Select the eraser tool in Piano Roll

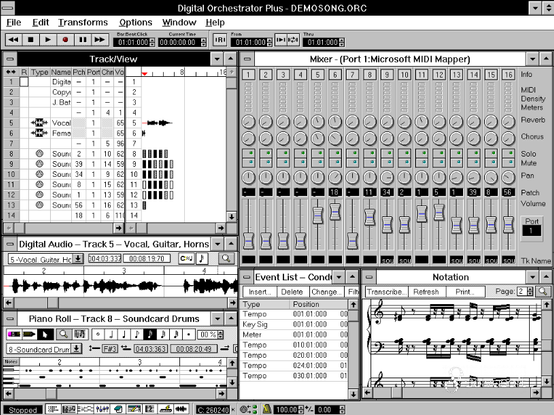coord(13,334)
